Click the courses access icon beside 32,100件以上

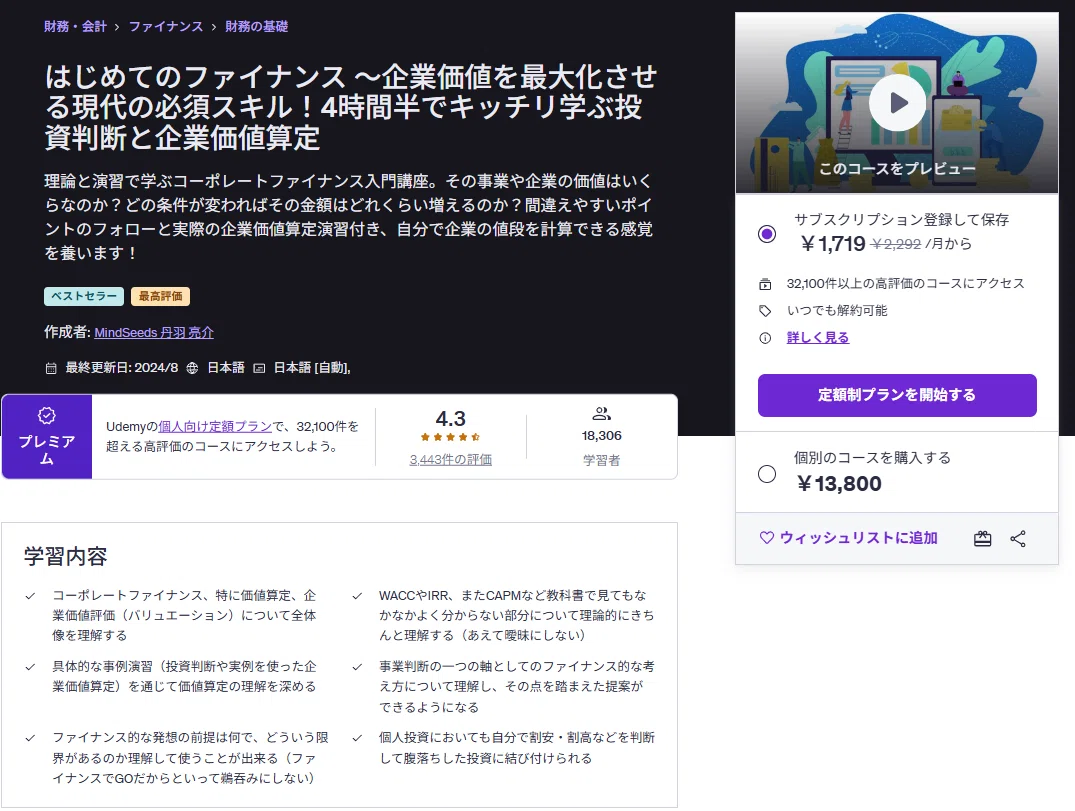coord(765,284)
